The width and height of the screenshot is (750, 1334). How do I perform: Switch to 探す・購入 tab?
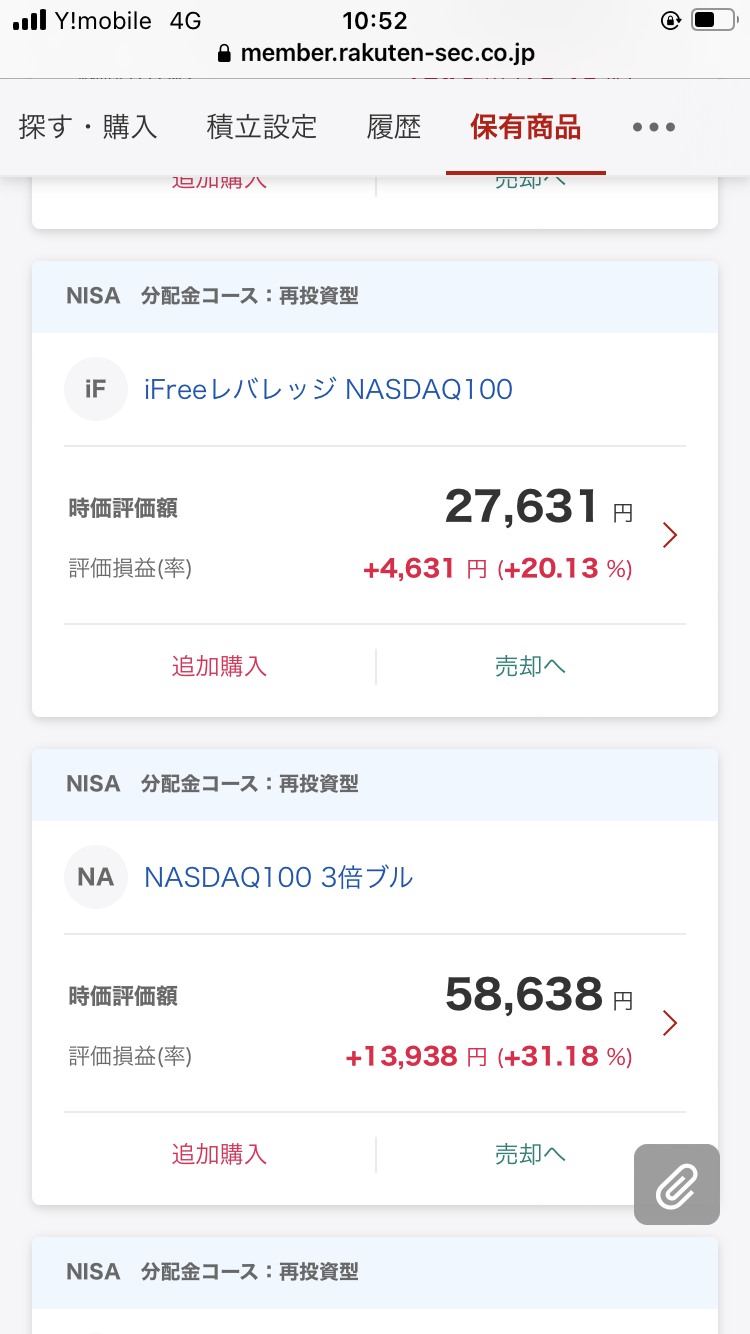click(x=88, y=127)
